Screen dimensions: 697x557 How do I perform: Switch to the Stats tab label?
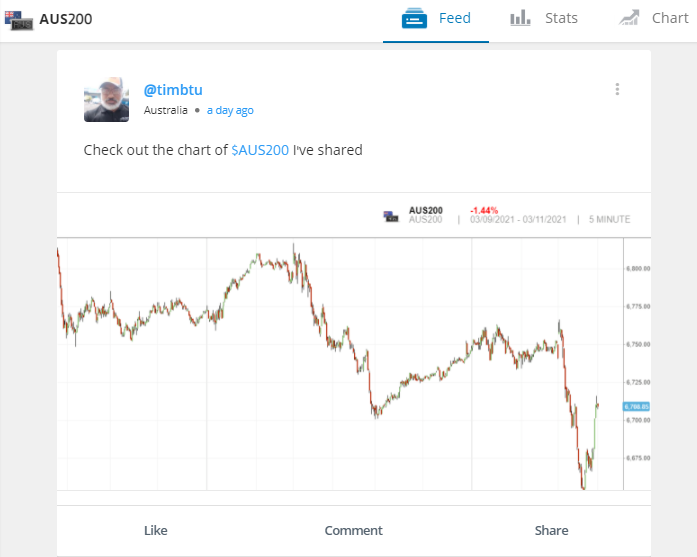[561, 18]
